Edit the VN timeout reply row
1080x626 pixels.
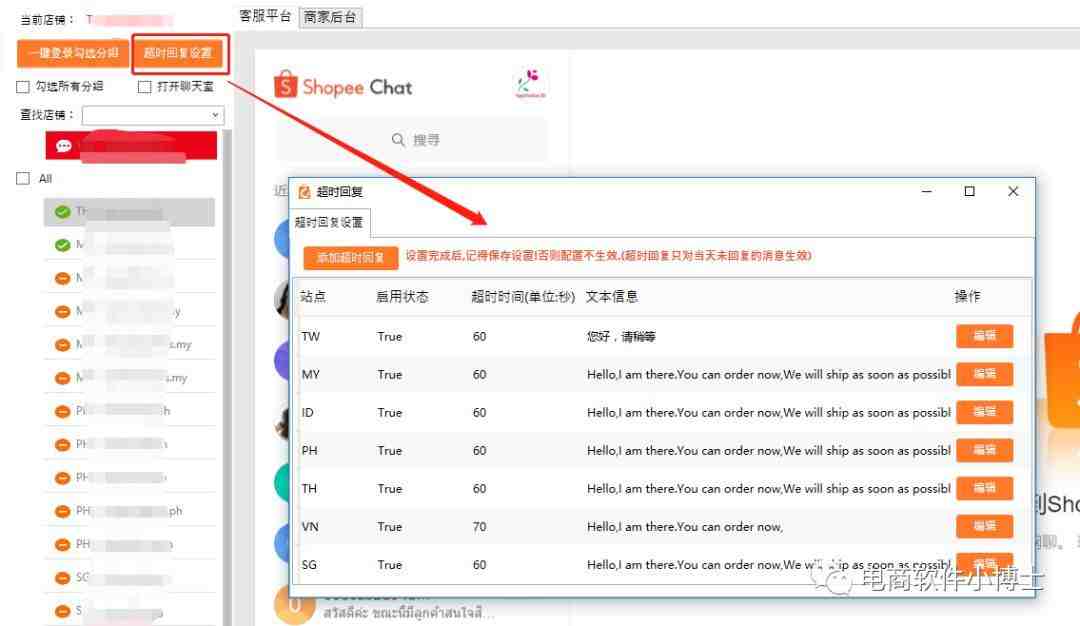984,526
